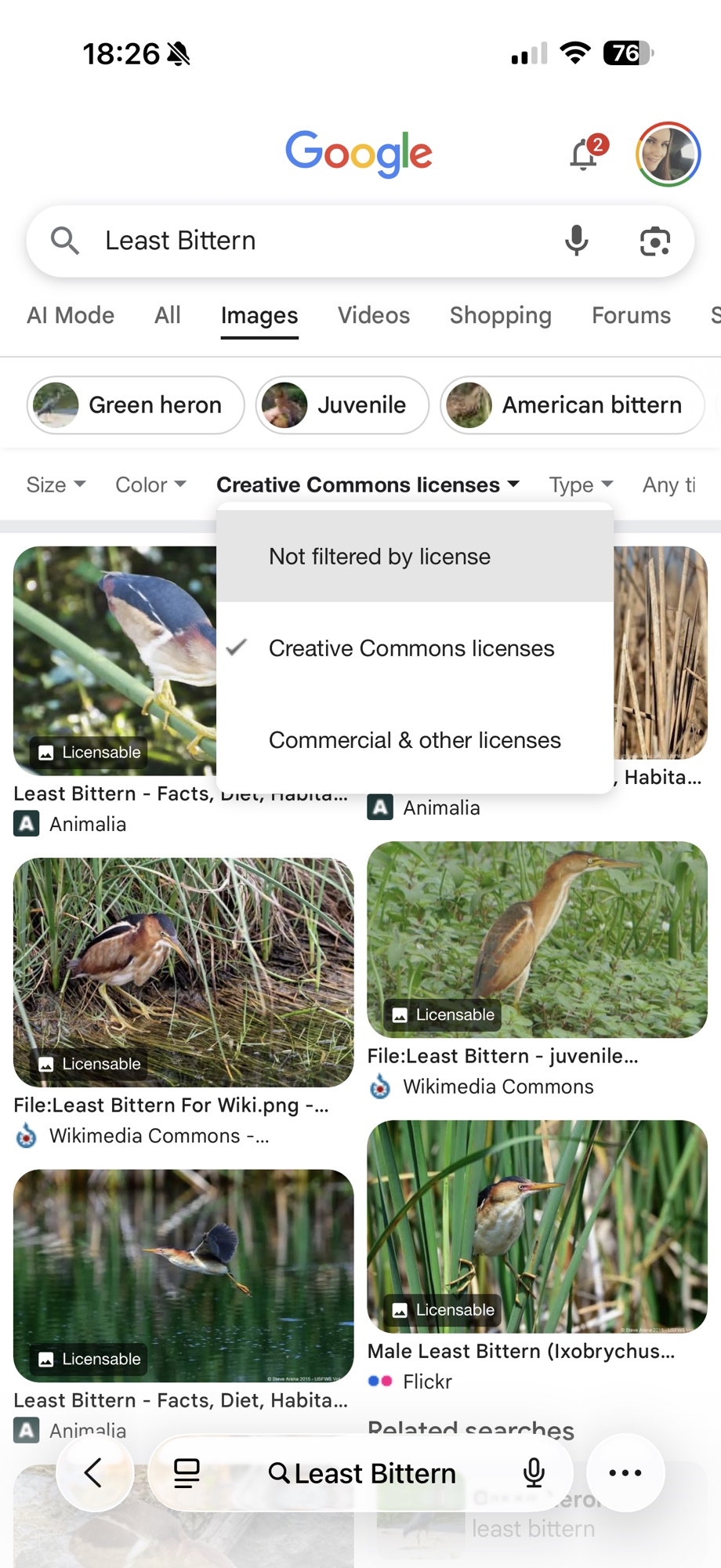The height and width of the screenshot is (1568, 721).
Task: Open the browser tabs overview icon
Action: click(187, 1473)
